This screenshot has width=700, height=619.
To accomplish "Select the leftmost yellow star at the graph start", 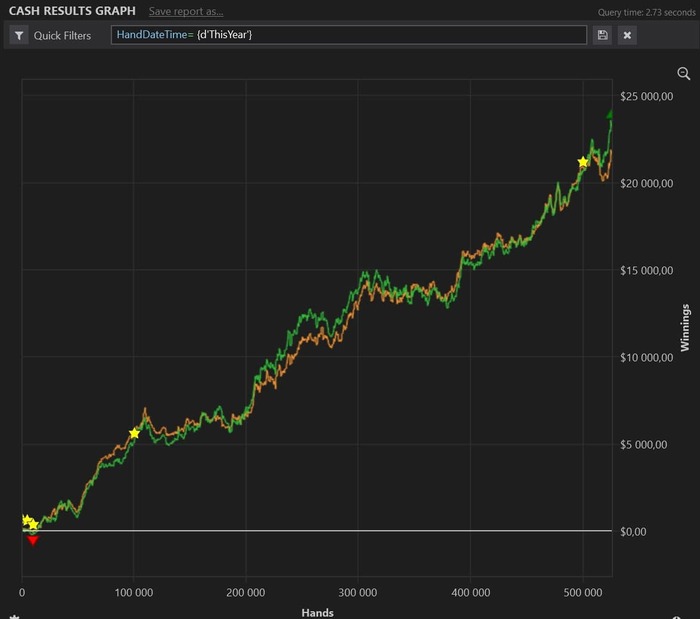I will click(26, 519).
